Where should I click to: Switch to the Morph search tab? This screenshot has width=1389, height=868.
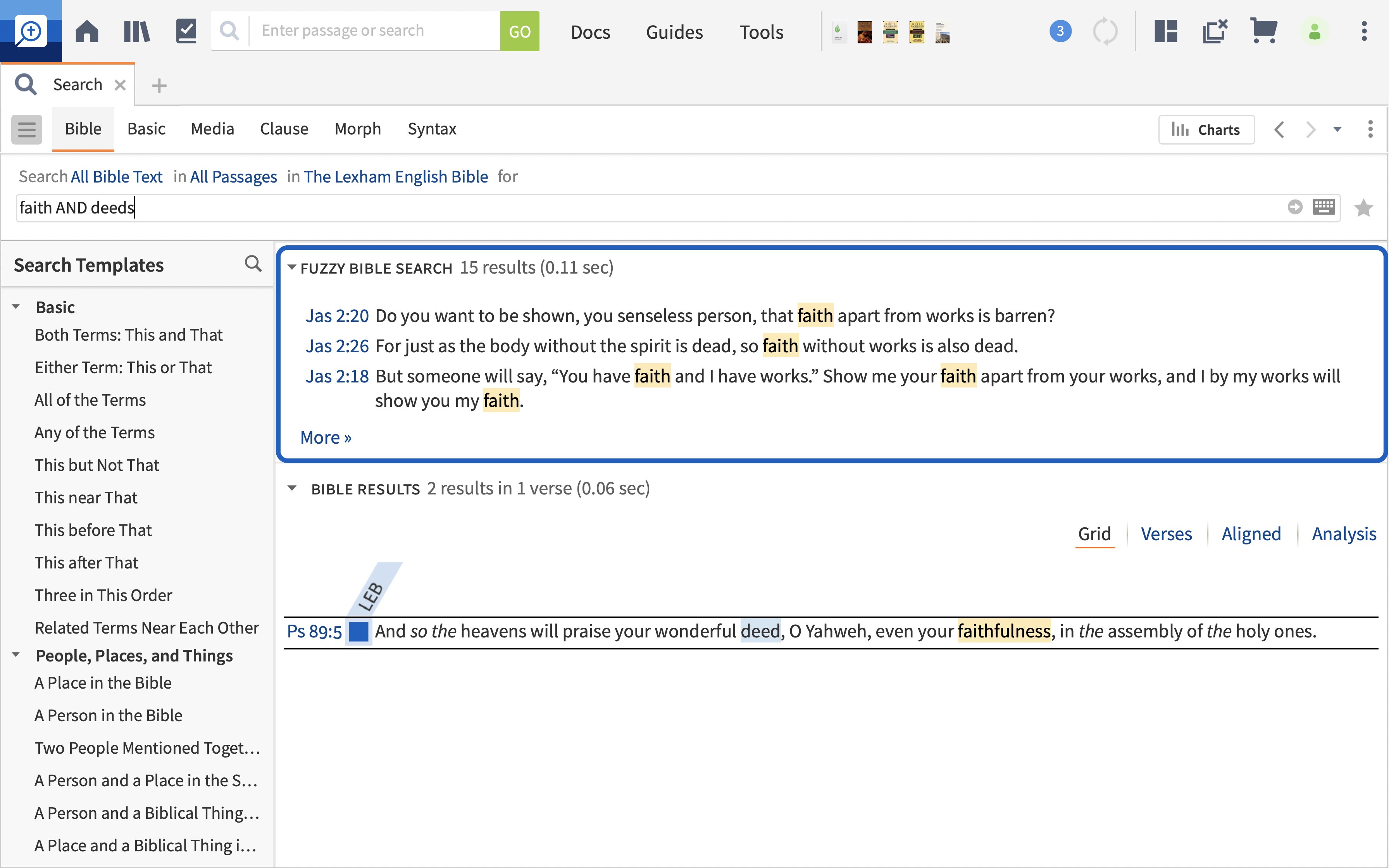coord(358,129)
